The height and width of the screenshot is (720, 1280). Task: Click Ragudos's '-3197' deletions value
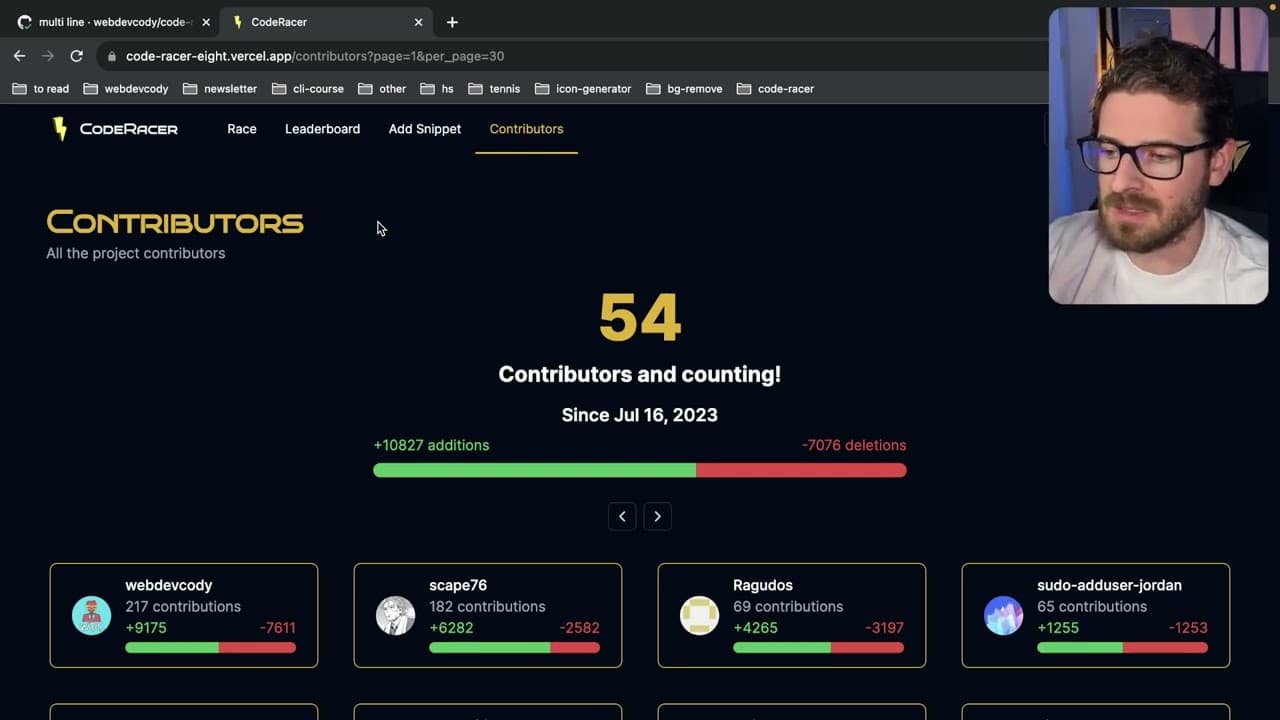[884, 628]
